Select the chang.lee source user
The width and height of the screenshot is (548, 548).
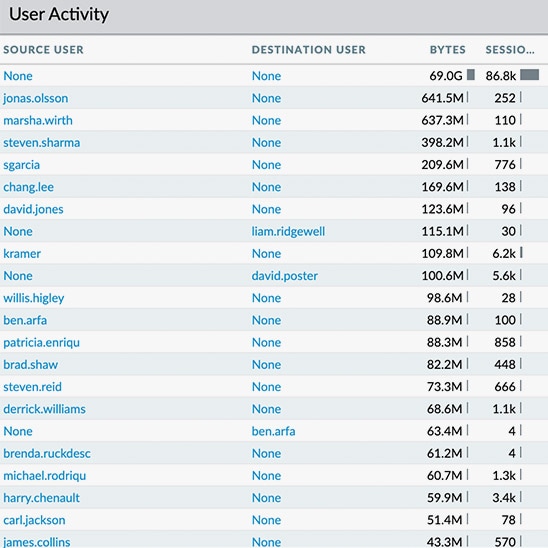pos(28,187)
